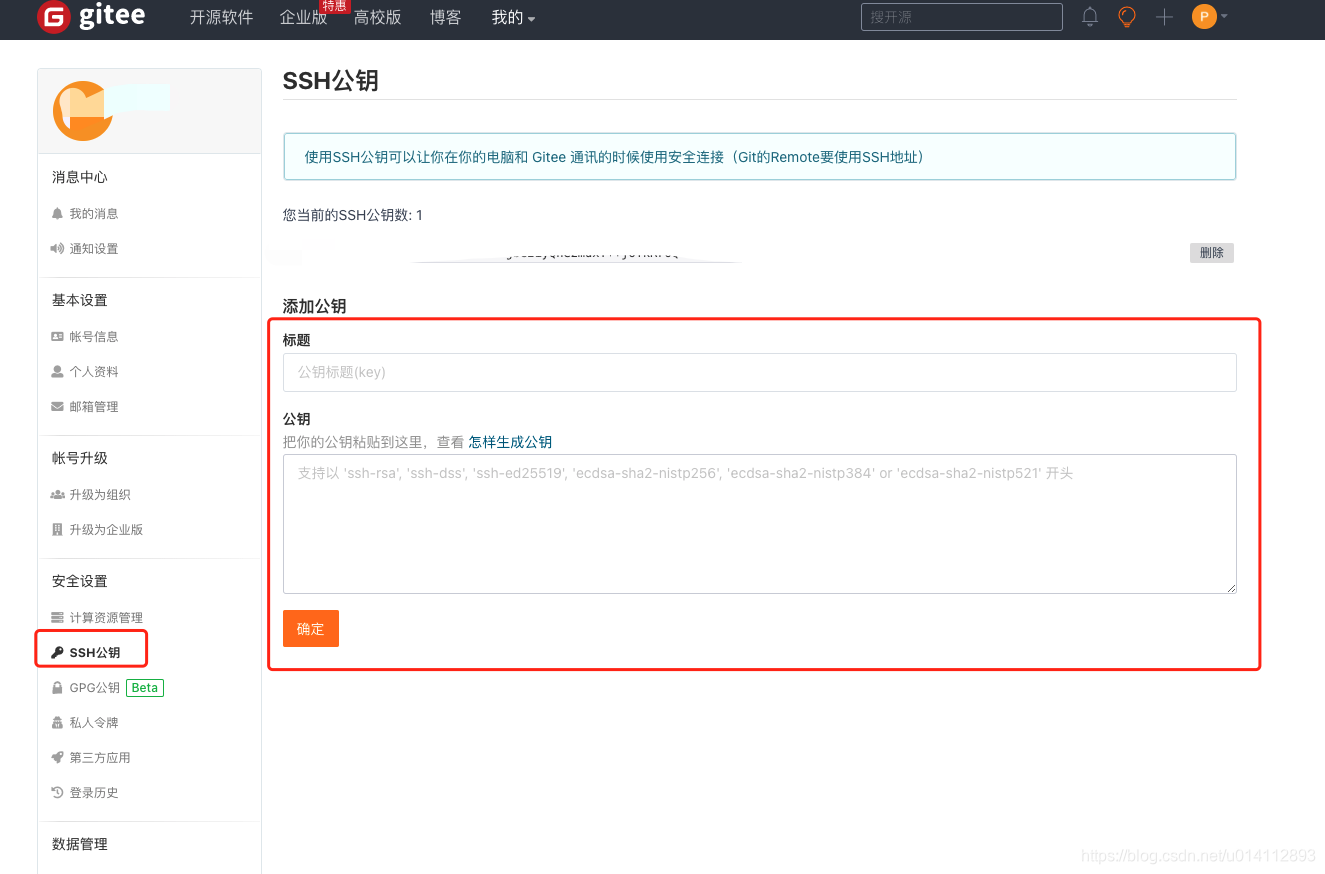Click the building icon beside 升级为企业版
The image size is (1325, 874).
(57, 530)
